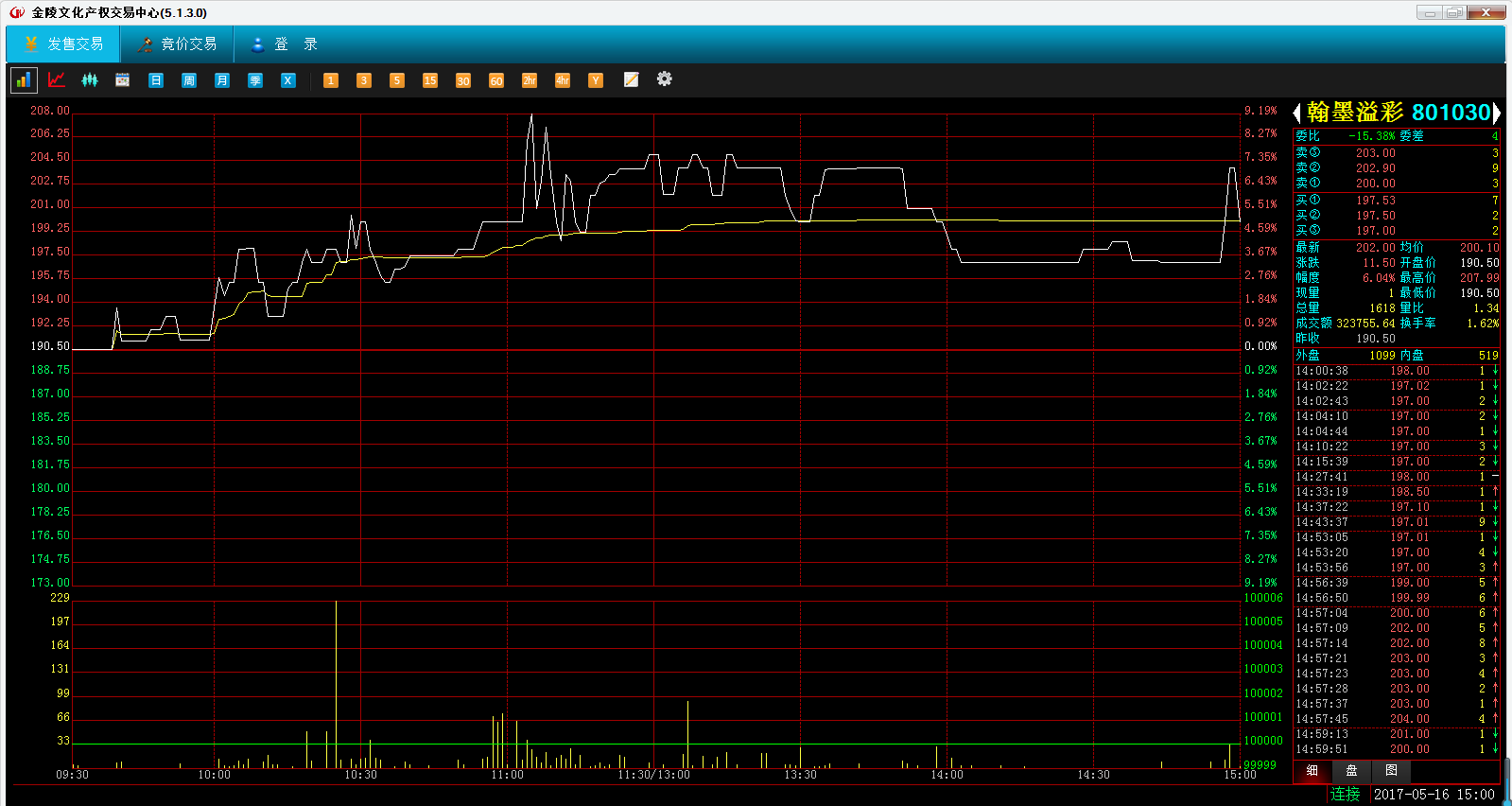
Task: Click the 最新 value 202.00
Action: (x=1376, y=248)
